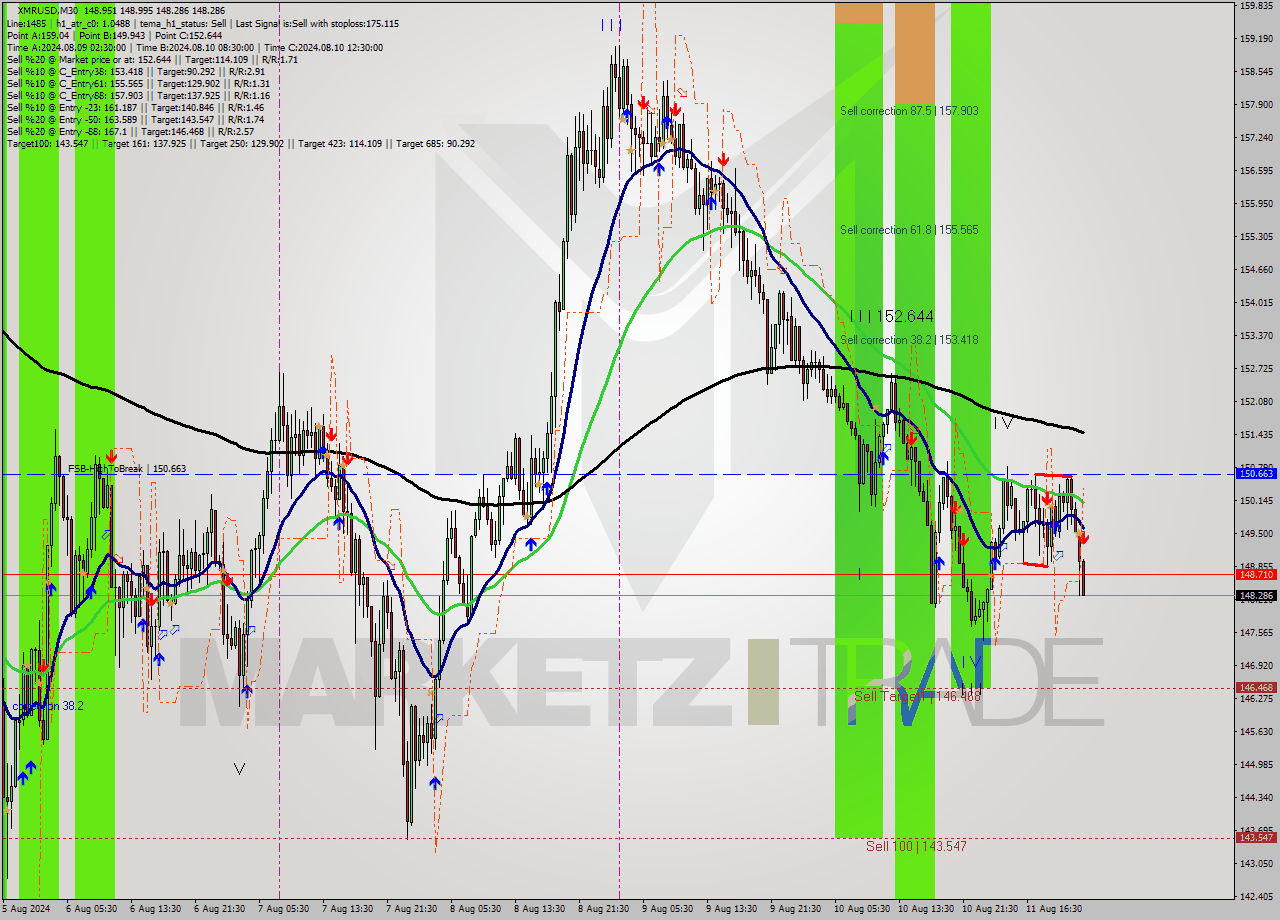Click the red 146.468 price tag

click(1256, 688)
